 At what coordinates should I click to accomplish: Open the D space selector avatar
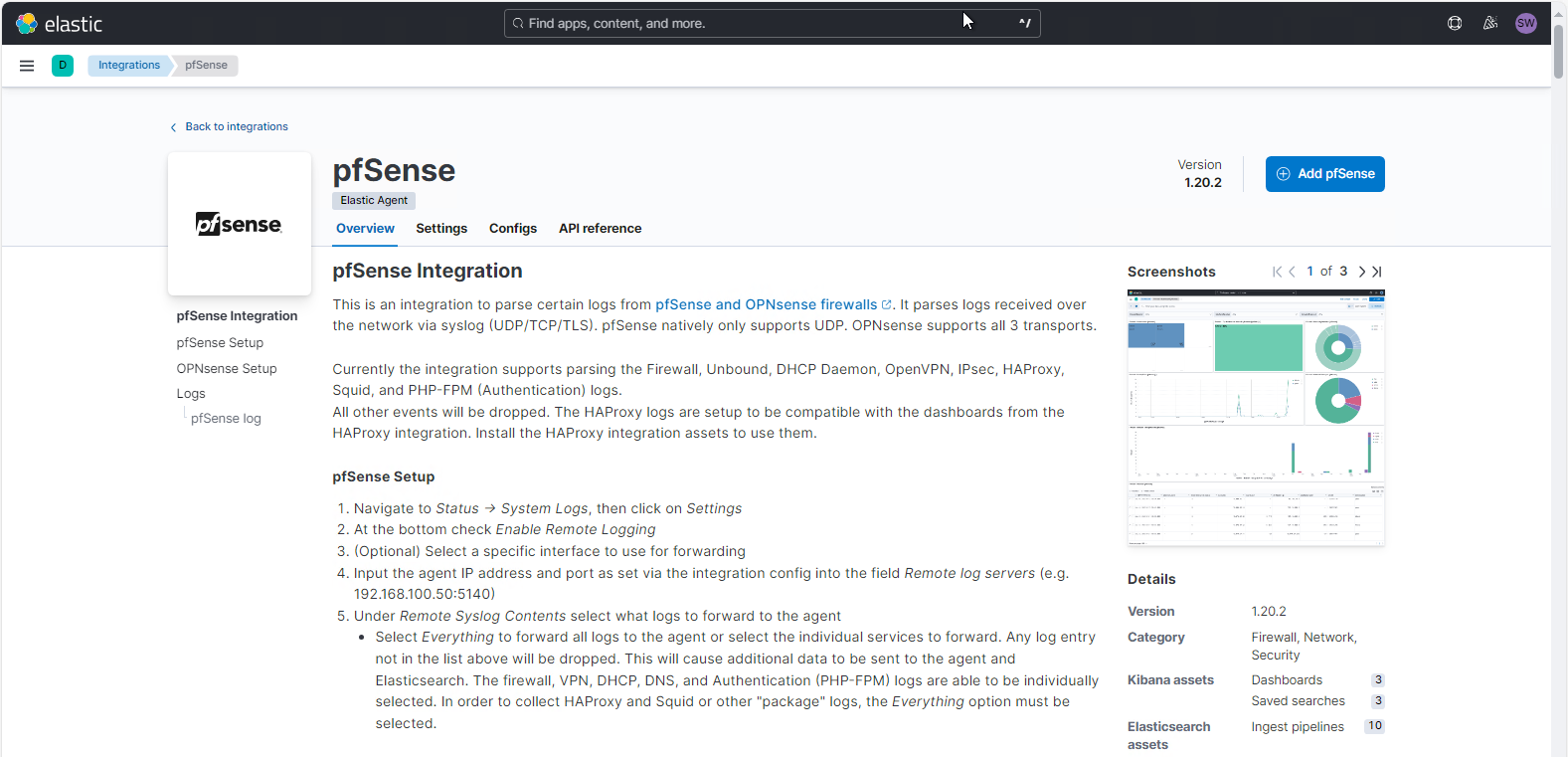point(63,66)
